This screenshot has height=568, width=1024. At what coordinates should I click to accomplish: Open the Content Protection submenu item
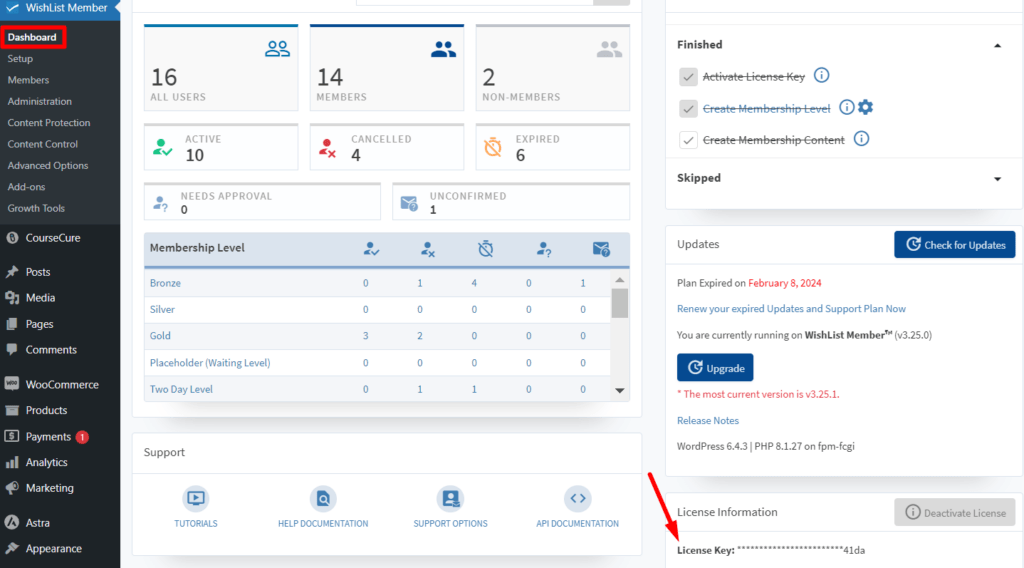click(49, 123)
